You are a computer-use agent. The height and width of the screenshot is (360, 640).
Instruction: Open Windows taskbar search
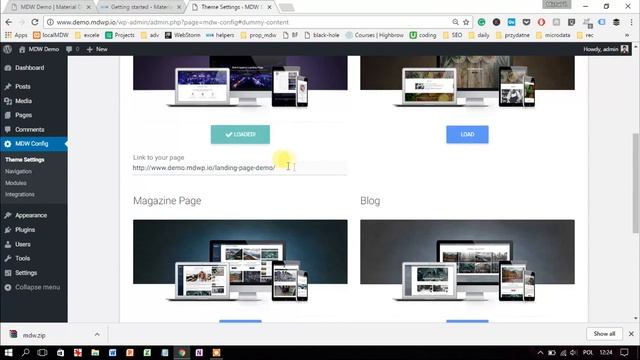25,352
